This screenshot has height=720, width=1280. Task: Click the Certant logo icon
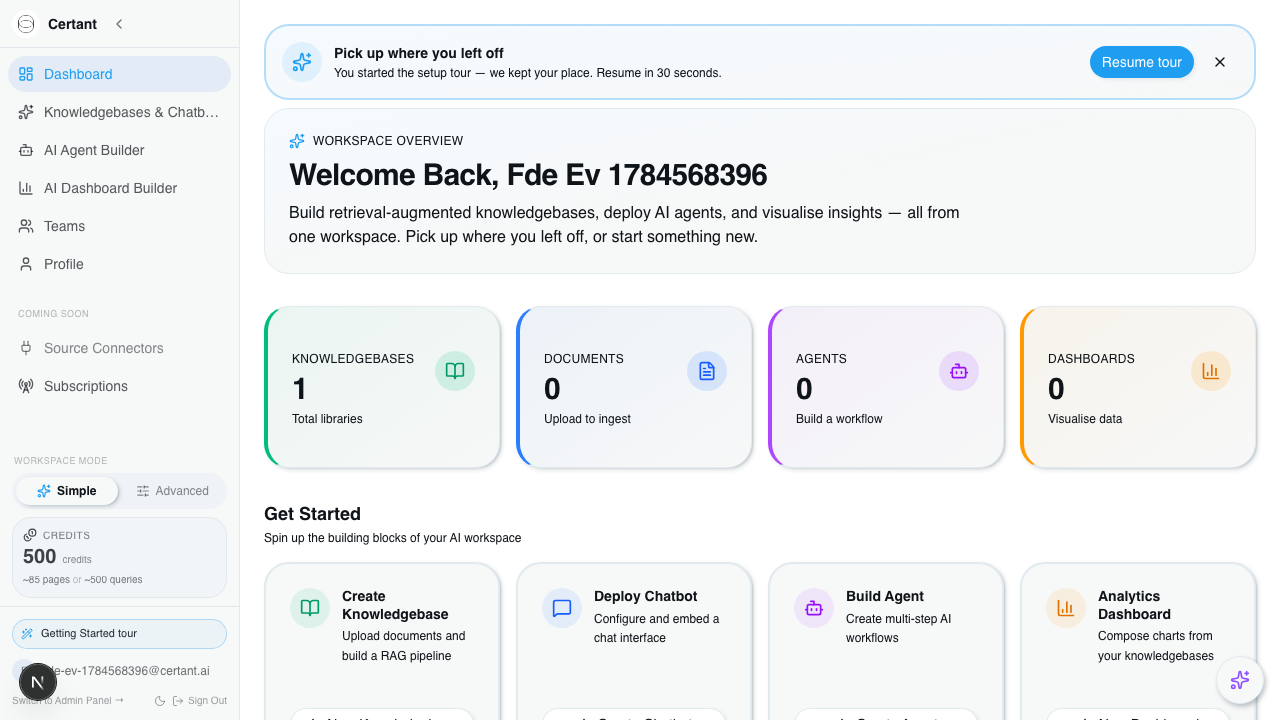(x=27, y=24)
